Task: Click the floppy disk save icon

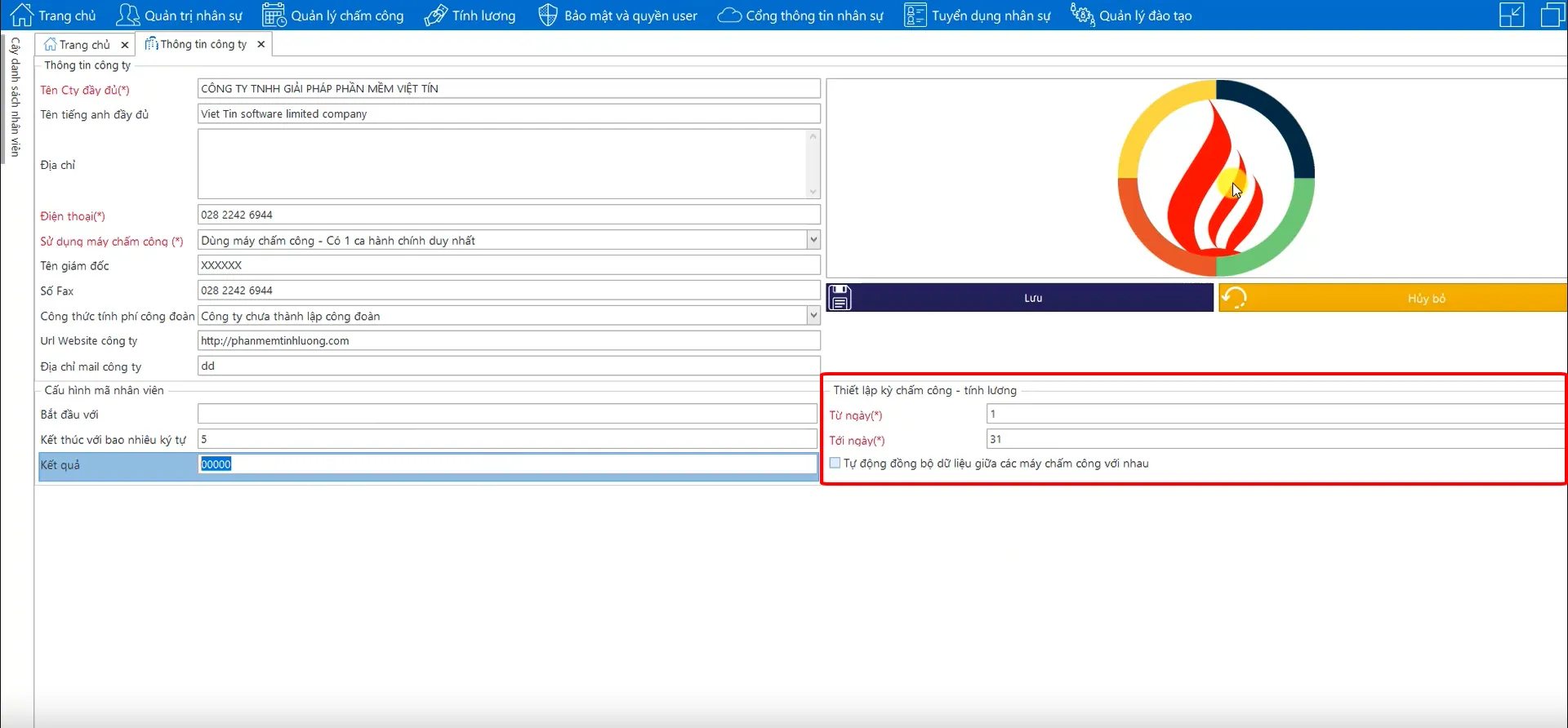Action: [x=840, y=298]
